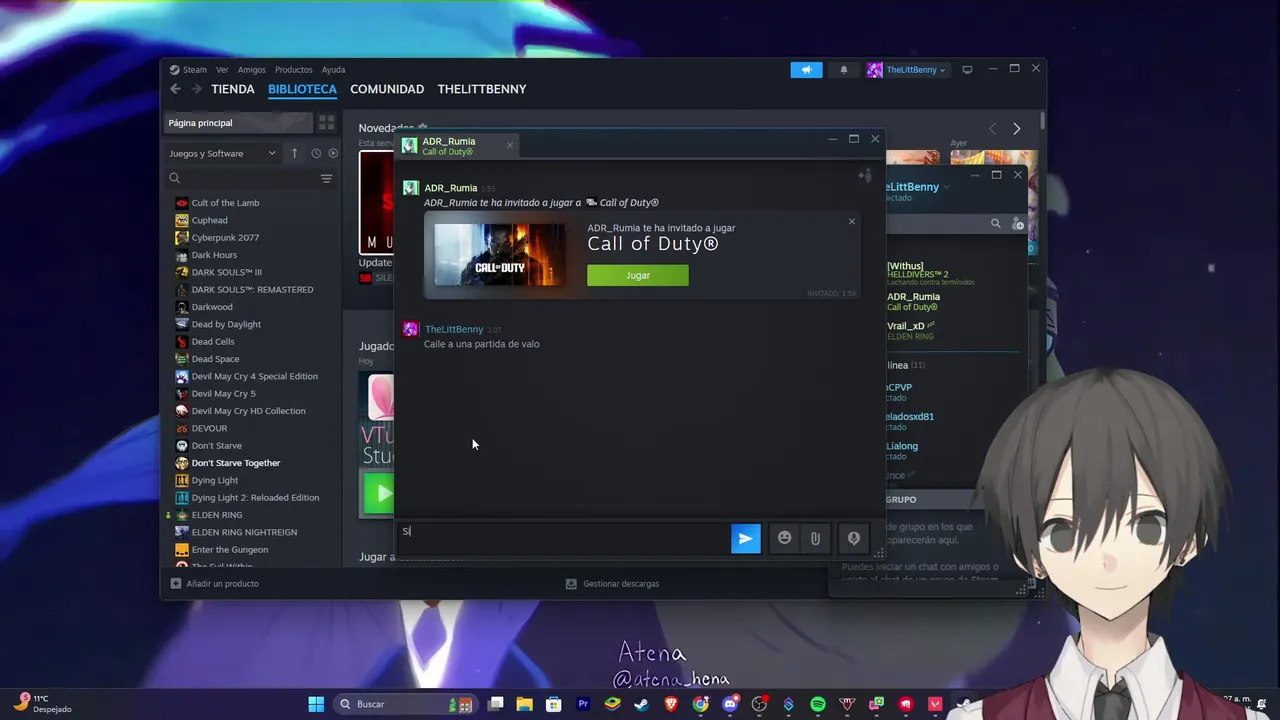Click the Windows Start button
The width and height of the screenshot is (1280, 720).
pyautogui.click(x=316, y=704)
